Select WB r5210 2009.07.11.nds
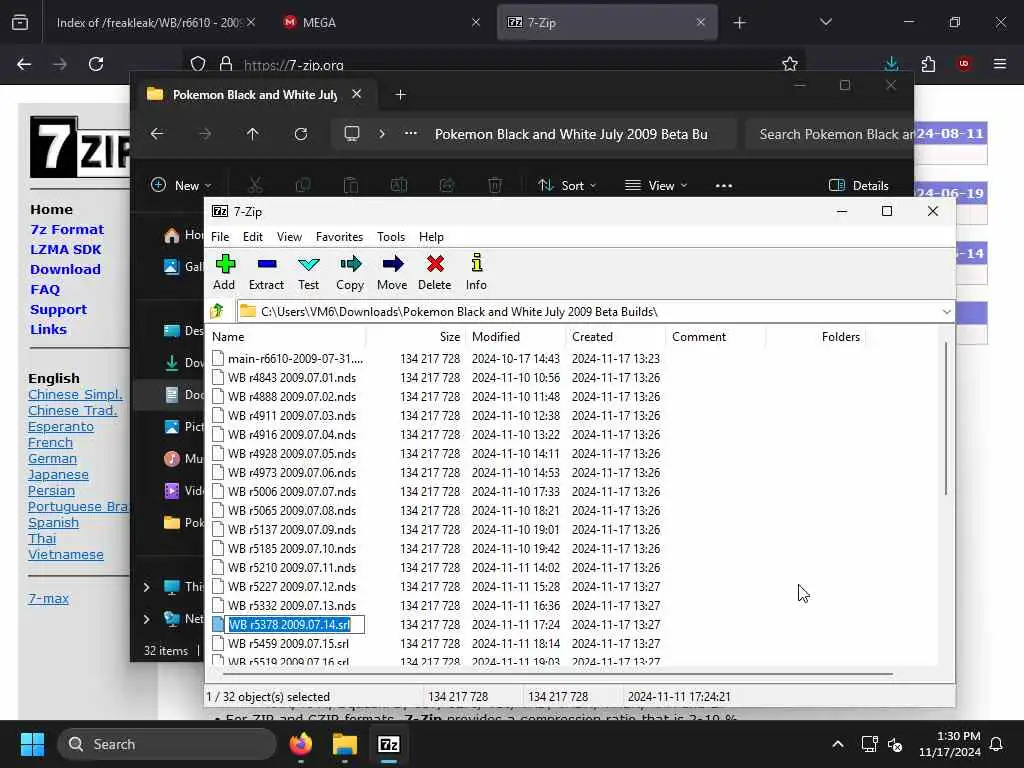Screen dimensions: 1024x768 click(291, 568)
